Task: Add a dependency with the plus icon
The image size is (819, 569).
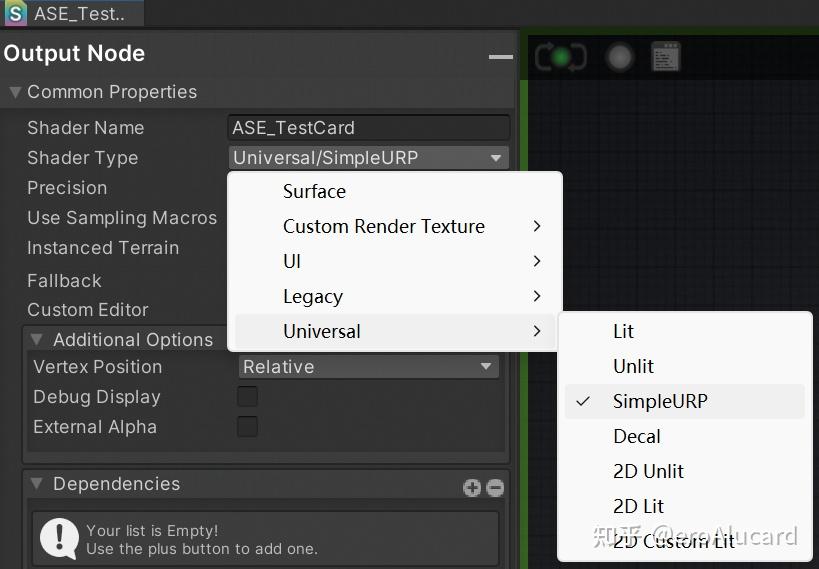Action: coord(472,487)
